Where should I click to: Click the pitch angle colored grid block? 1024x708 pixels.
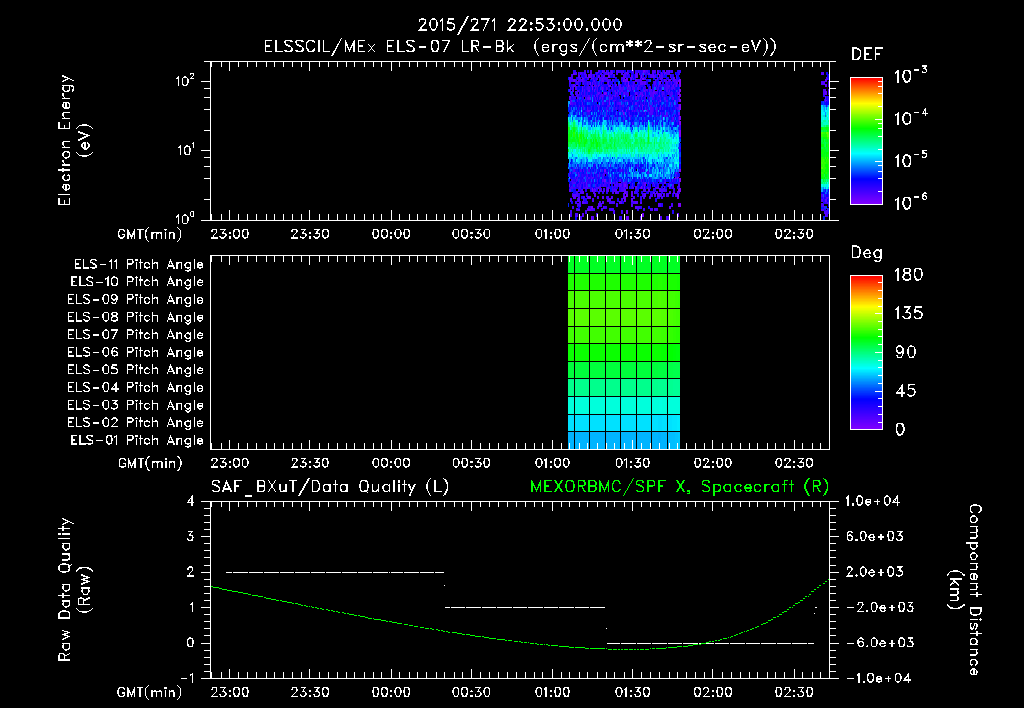(624, 352)
